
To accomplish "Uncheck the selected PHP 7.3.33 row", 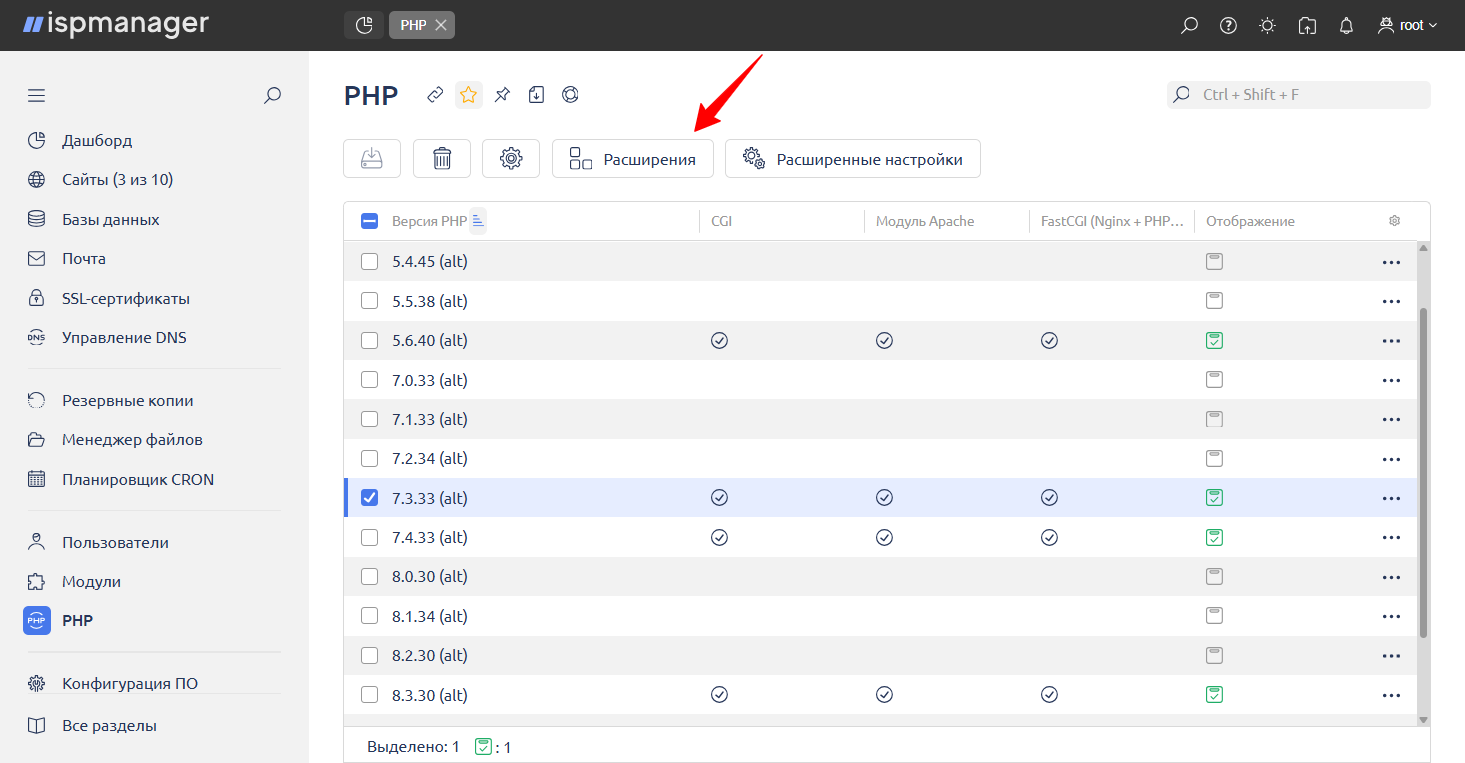I will coord(369,497).
